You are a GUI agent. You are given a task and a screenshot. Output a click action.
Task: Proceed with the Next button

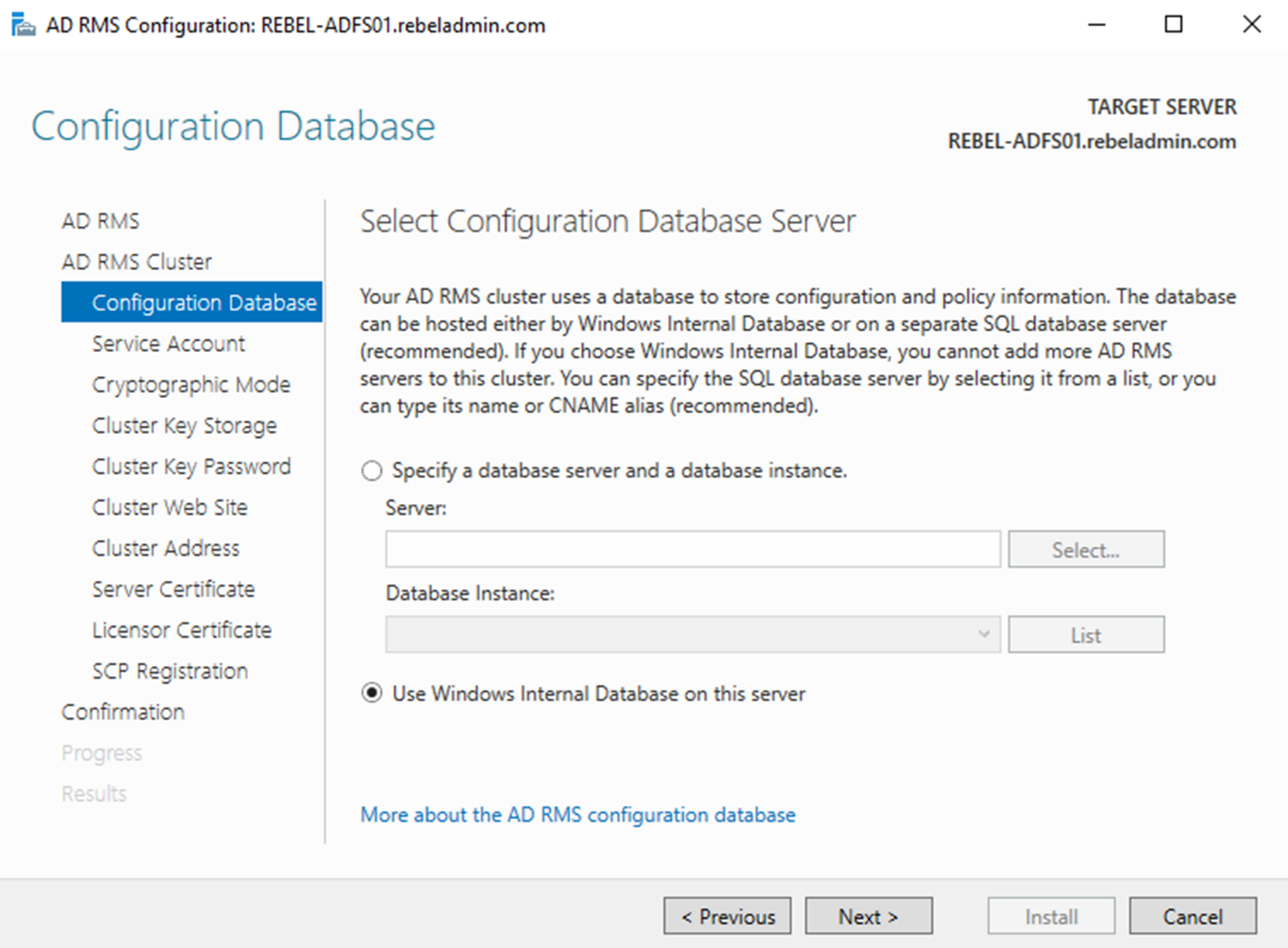tap(868, 916)
